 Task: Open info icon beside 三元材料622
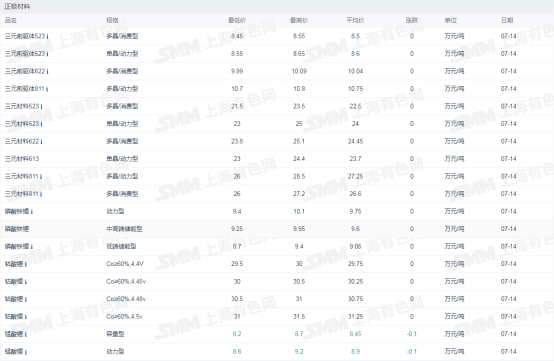41,142
